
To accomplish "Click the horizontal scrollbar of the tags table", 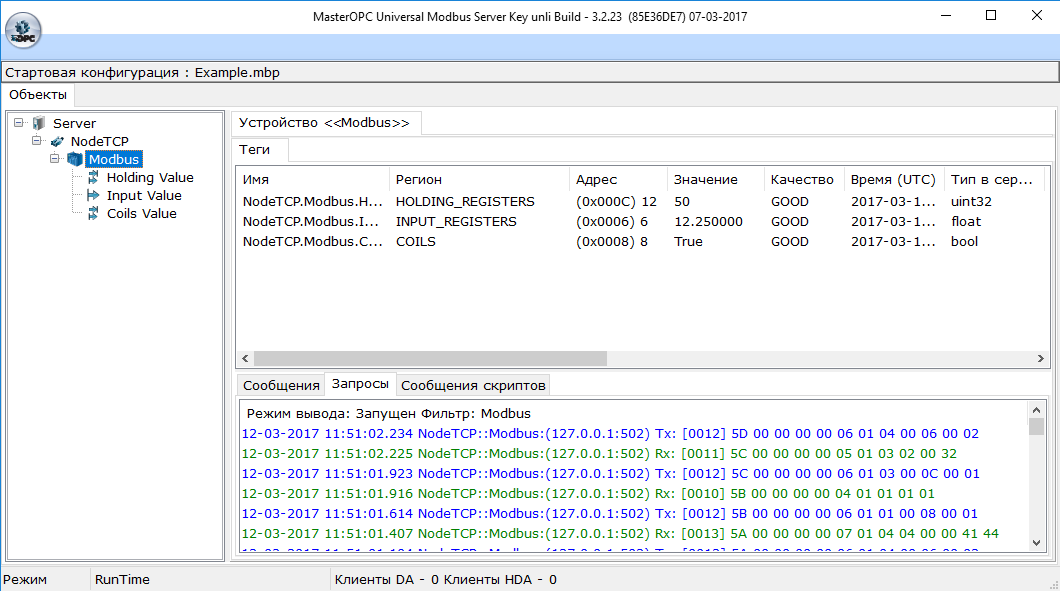I will 430,358.
